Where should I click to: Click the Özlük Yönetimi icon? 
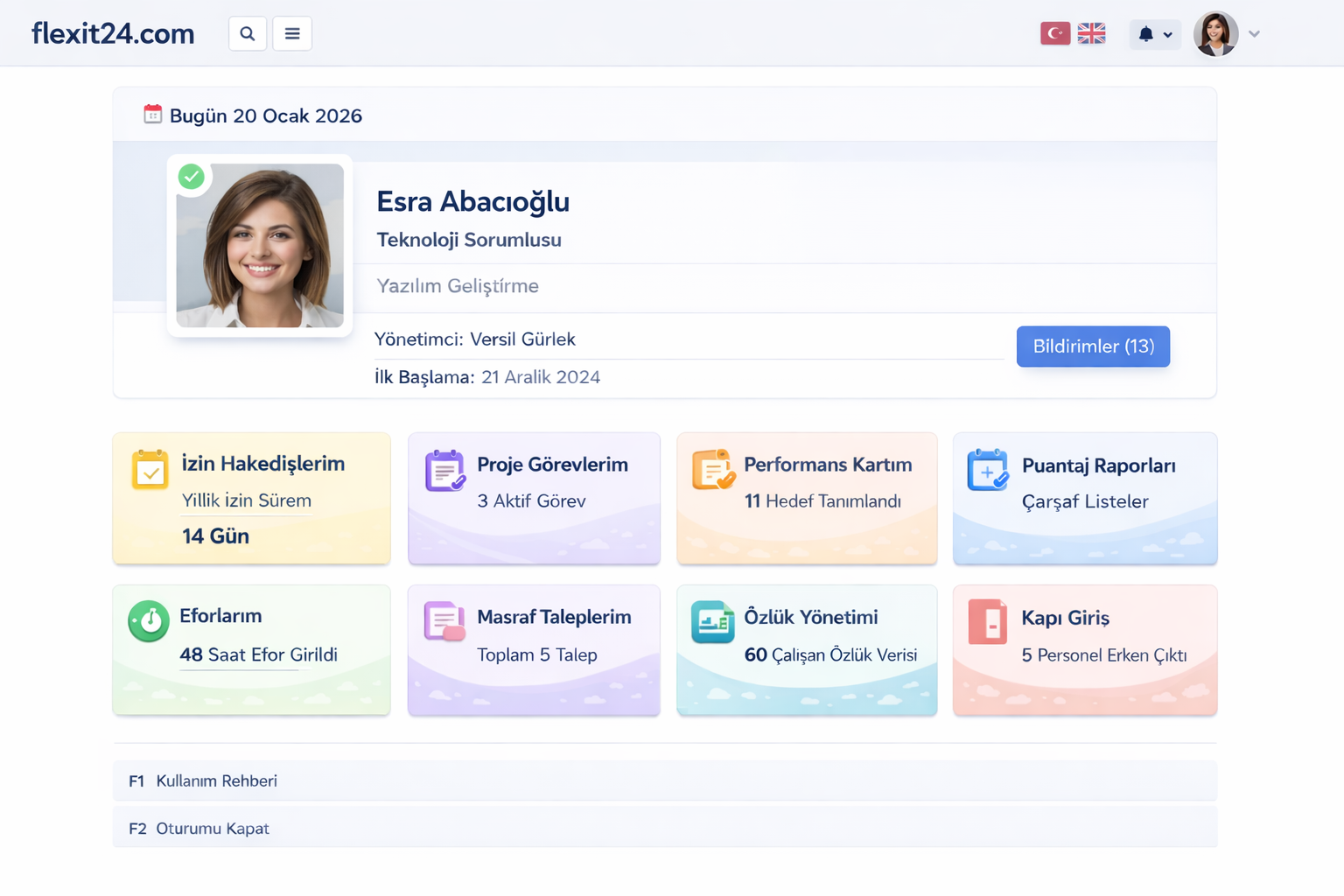[713, 622]
